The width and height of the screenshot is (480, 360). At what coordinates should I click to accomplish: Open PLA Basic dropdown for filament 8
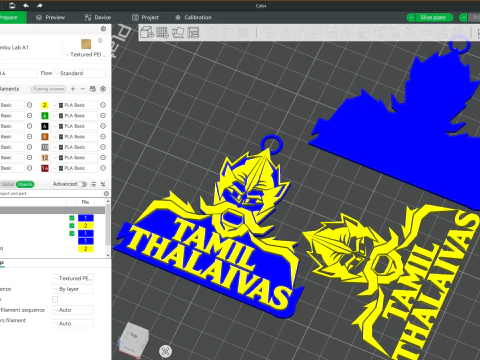point(74,137)
